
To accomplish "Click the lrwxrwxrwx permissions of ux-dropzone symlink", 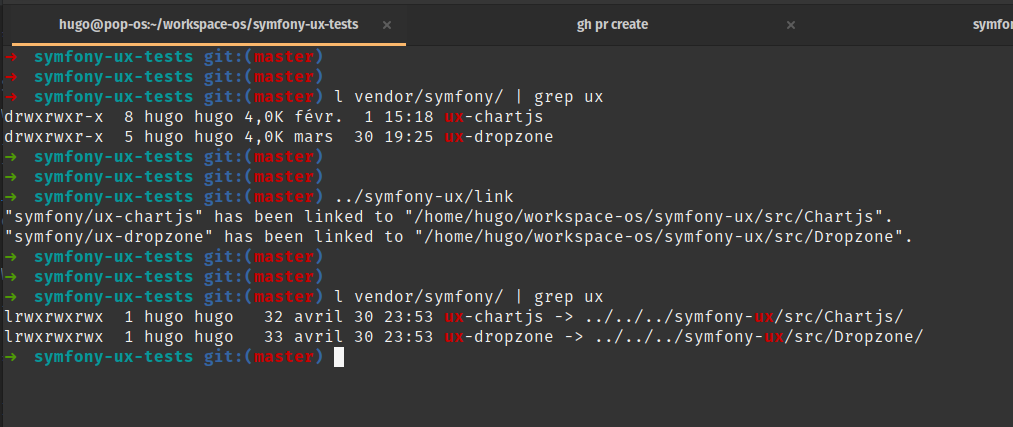I will [x=54, y=337].
